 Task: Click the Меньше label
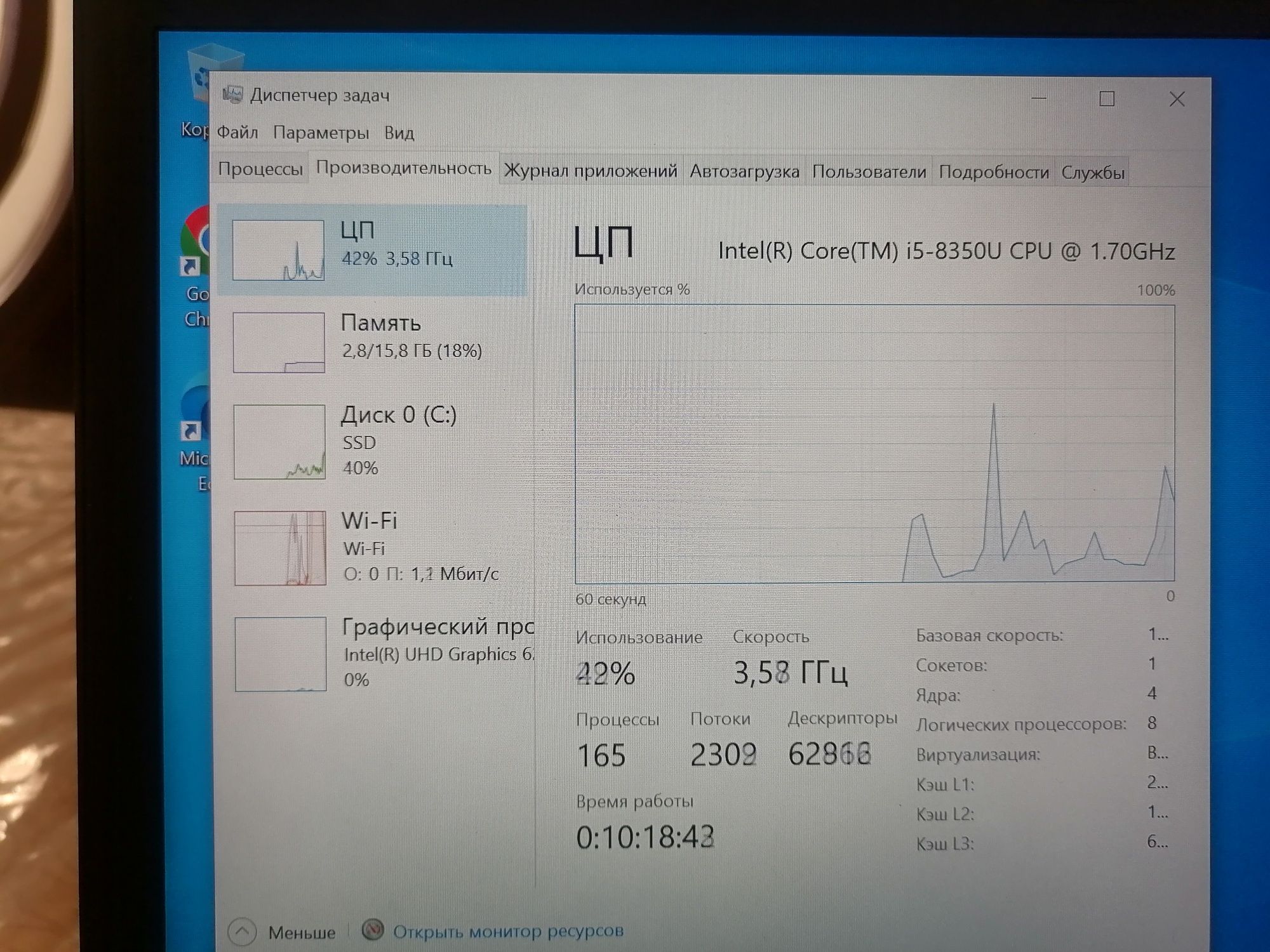(302, 932)
